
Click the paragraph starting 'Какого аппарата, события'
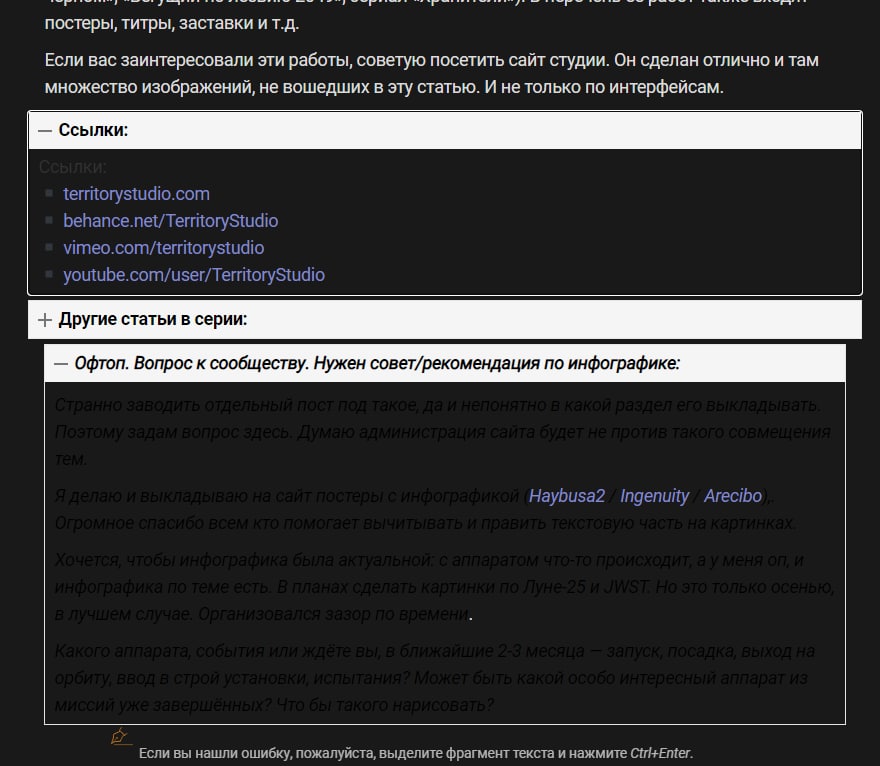pos(435,678)
